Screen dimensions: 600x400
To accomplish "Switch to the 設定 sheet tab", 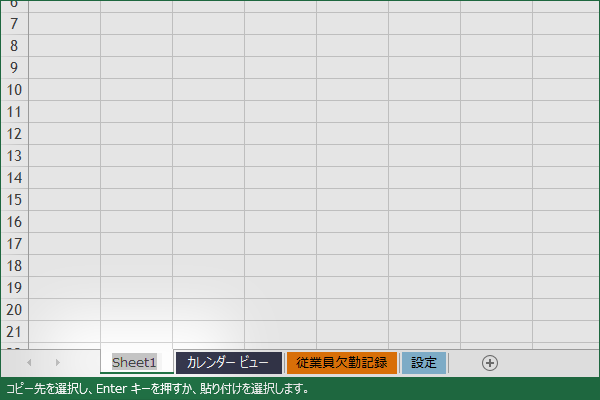I will point(424,362).
